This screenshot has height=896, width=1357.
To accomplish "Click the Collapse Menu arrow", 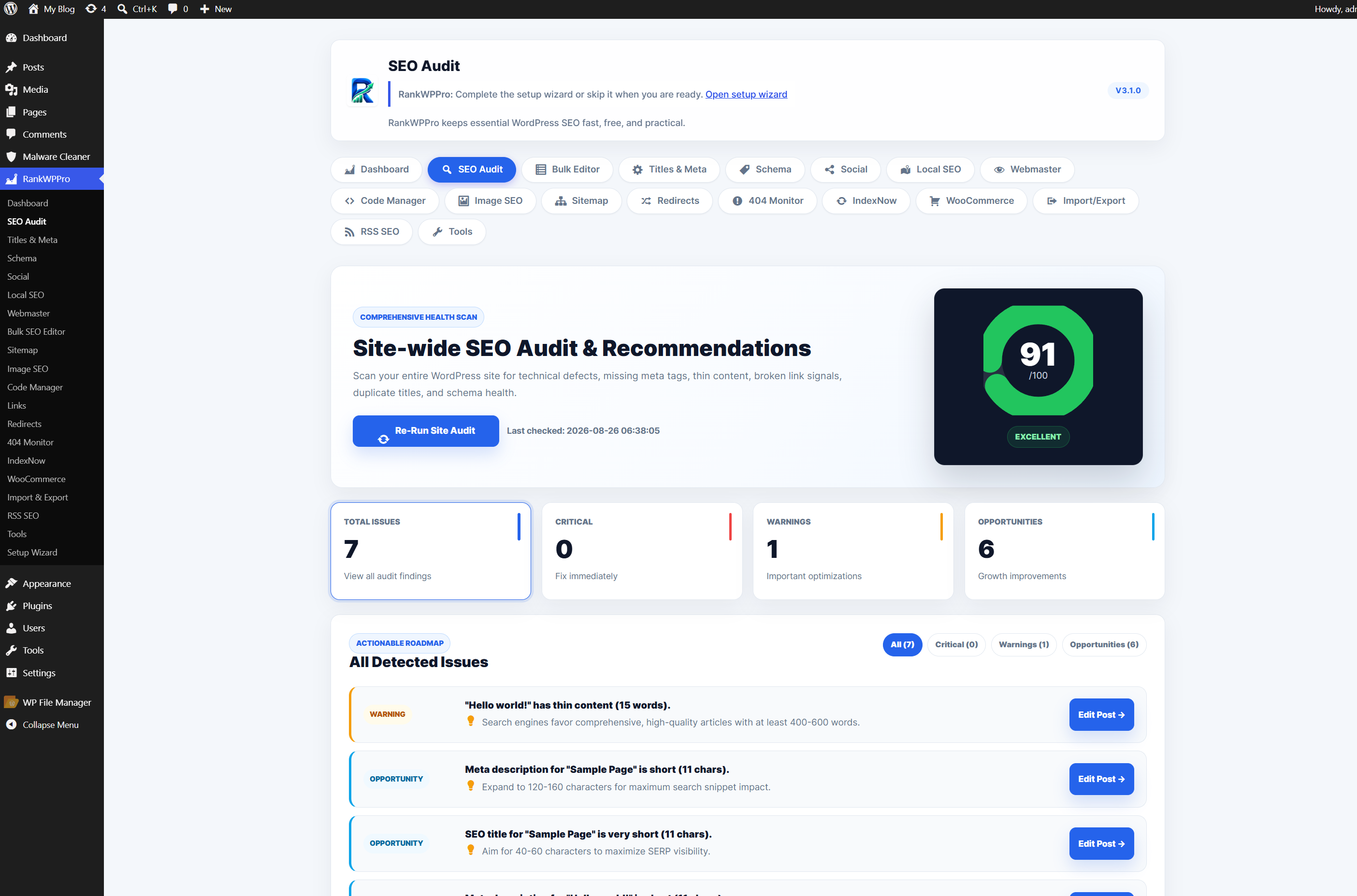I will [x=50, y=725].
